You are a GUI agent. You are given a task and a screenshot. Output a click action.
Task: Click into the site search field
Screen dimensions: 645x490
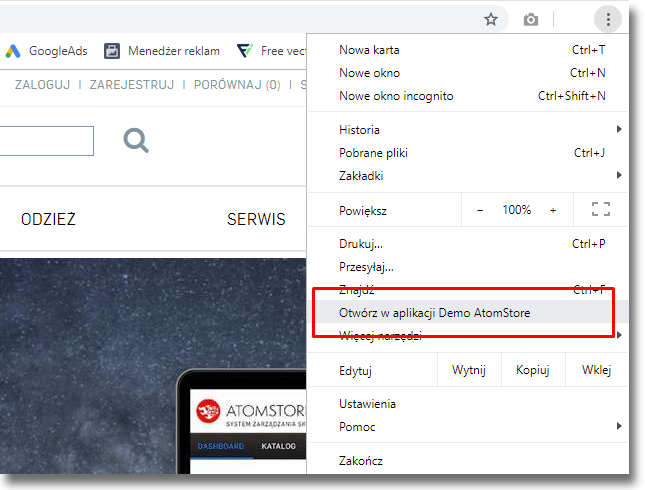[45, 141]
